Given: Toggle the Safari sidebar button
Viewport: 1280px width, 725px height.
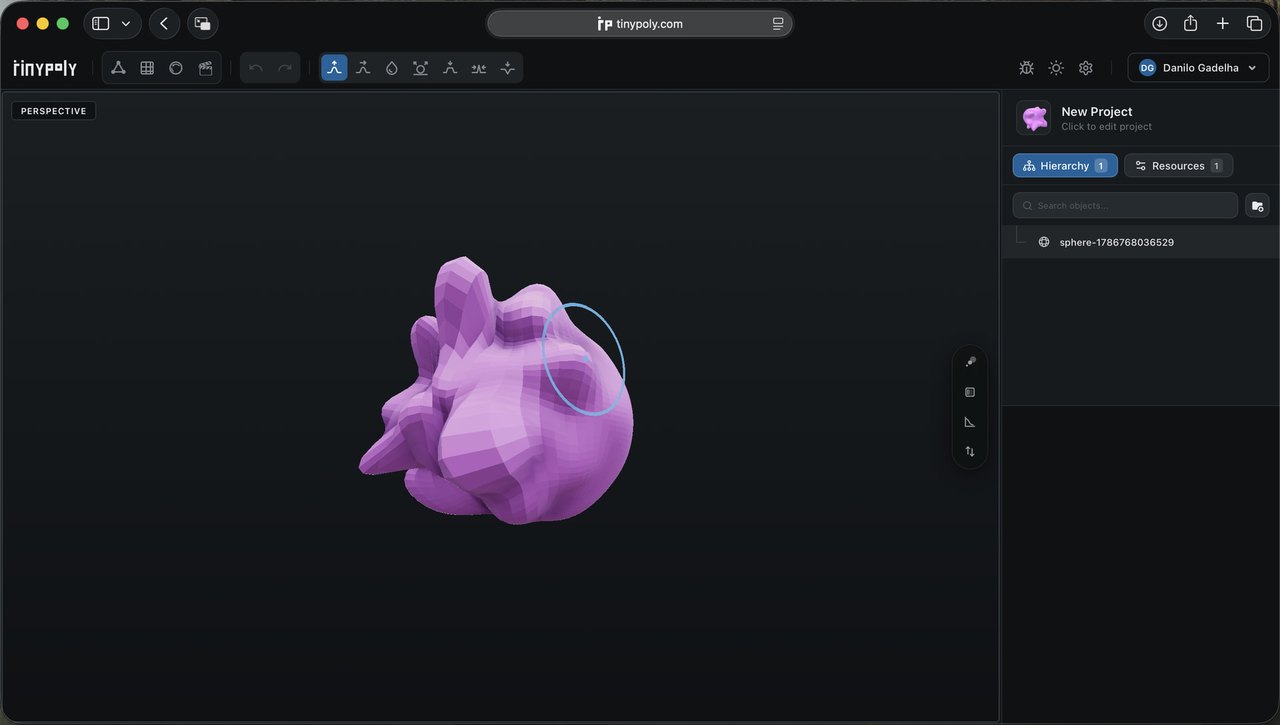Looking at the screenshot, I should [x=101, y=24].
